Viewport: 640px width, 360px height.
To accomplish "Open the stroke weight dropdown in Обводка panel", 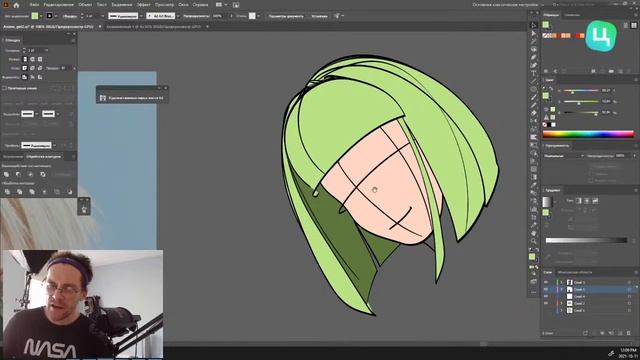I will (x=46, y=50).
